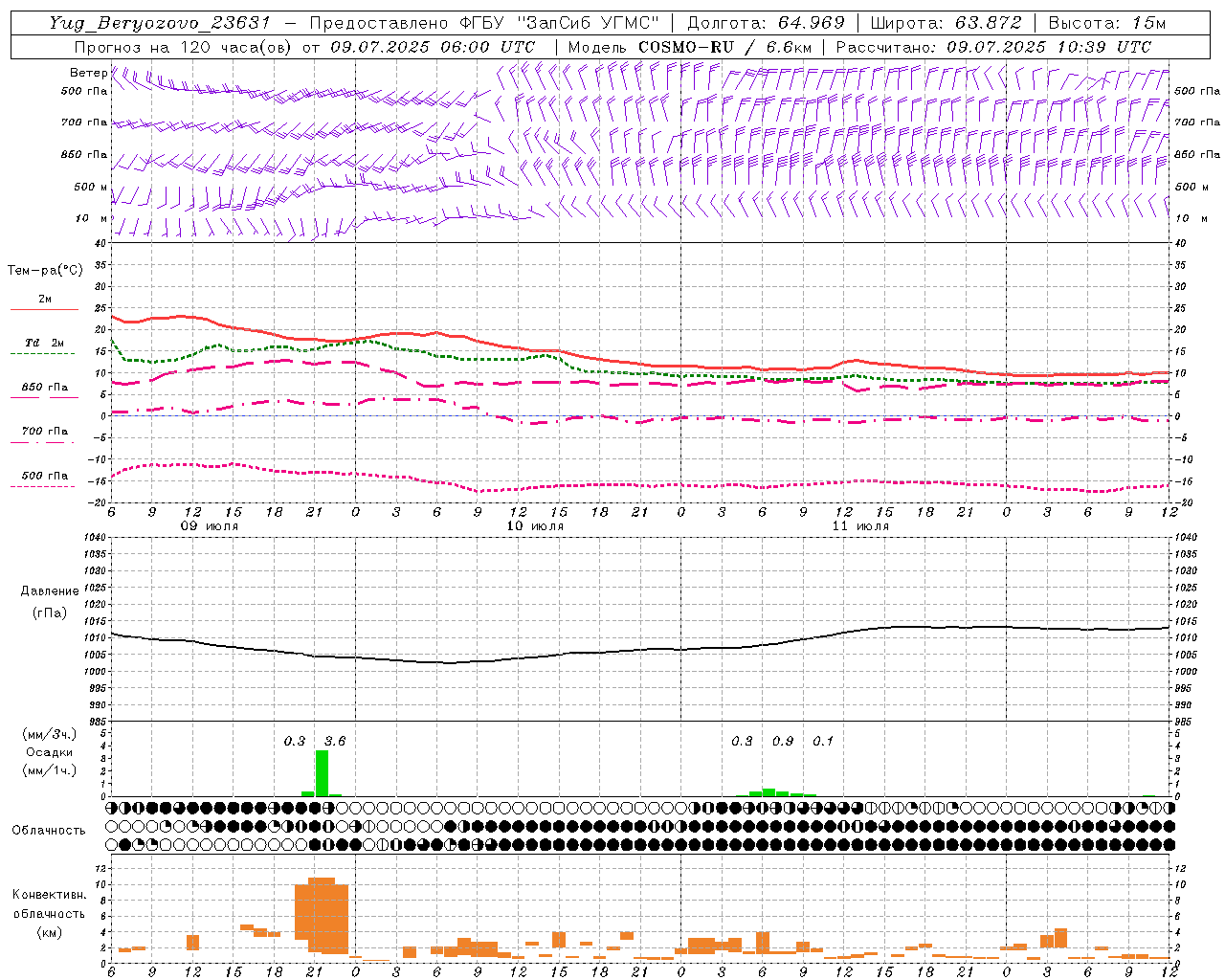Click the Долгота: 64.969 value

pyautogui.click(x=766, y=23)
